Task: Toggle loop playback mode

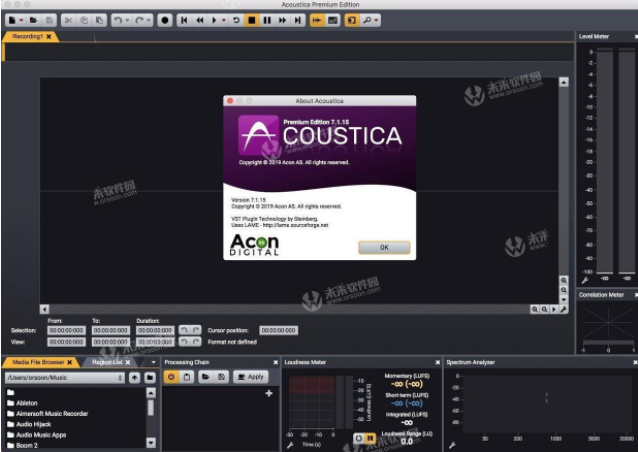Action: (236, 20)
